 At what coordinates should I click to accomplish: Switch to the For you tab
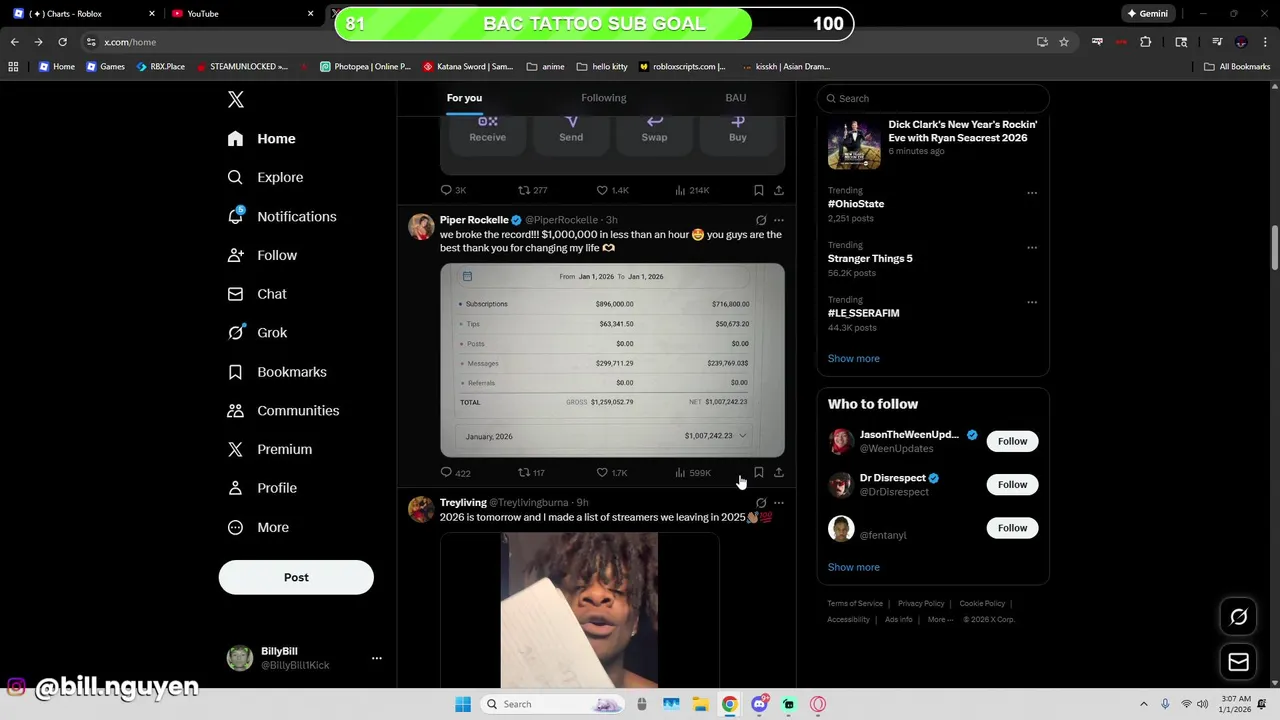click(x=464, y=98)
